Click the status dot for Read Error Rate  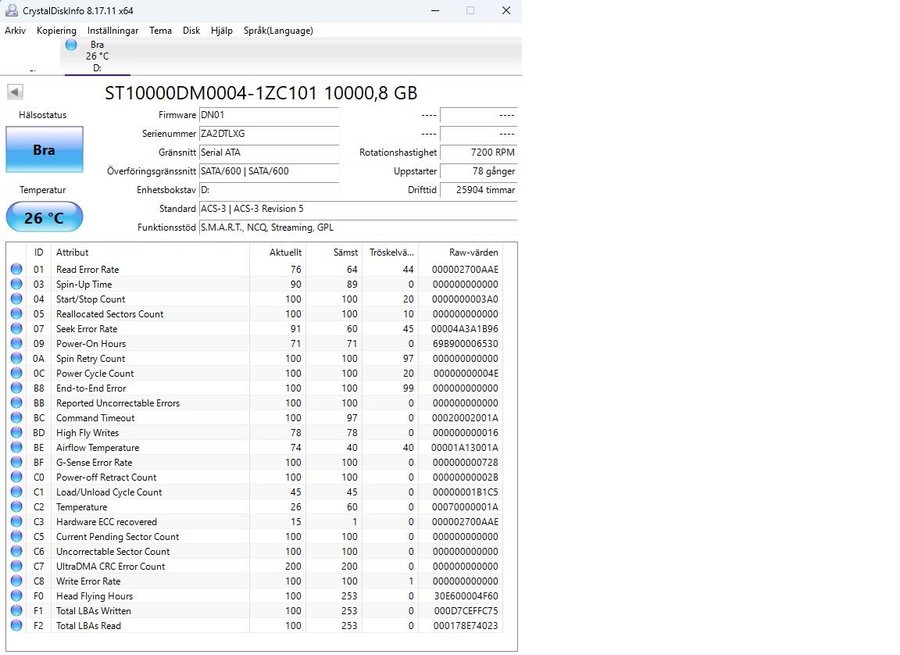pyautogui.click(x=16, y=269)
